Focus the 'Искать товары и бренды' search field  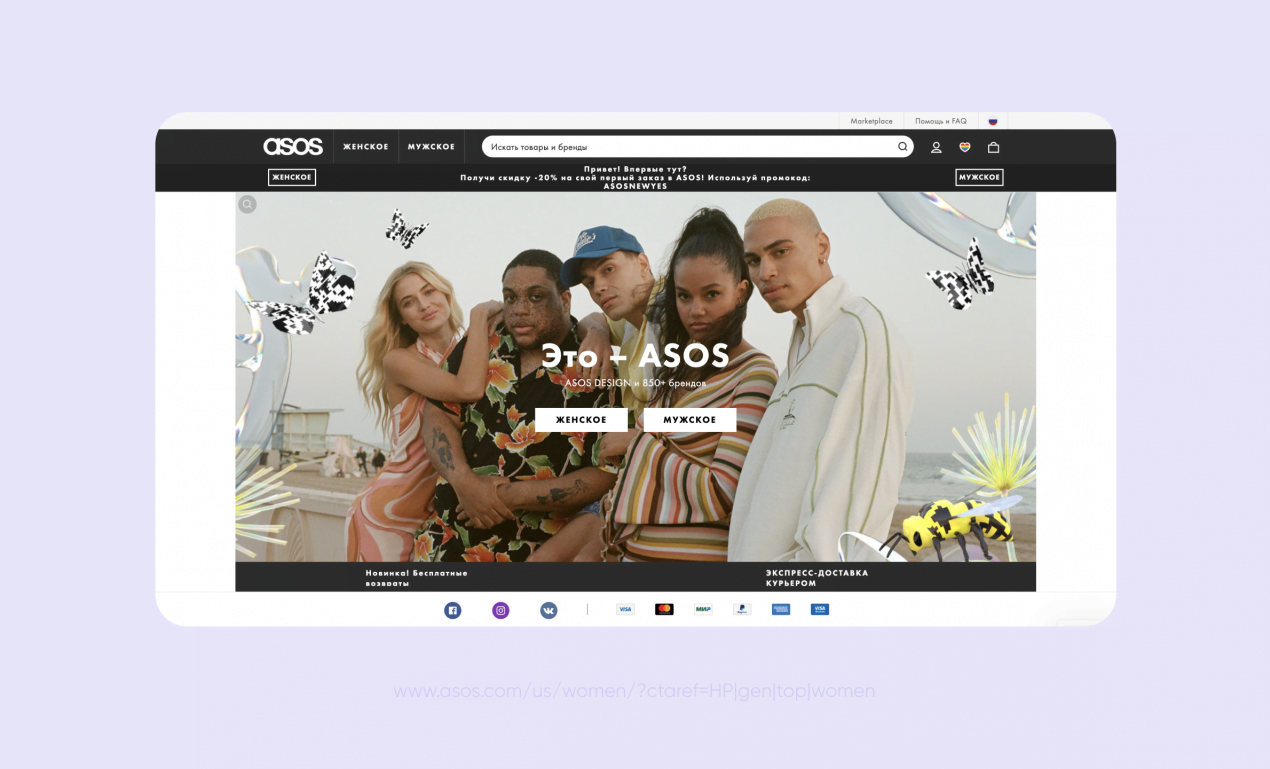click(x=698, y=147)
